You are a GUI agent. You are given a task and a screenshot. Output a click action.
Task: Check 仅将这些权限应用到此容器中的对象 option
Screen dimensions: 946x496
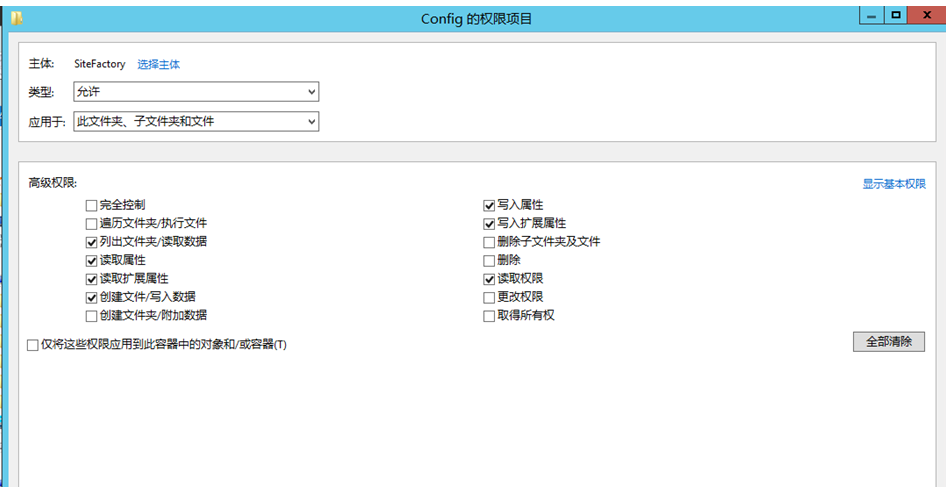pyautogui.click(x=33, y=345)
